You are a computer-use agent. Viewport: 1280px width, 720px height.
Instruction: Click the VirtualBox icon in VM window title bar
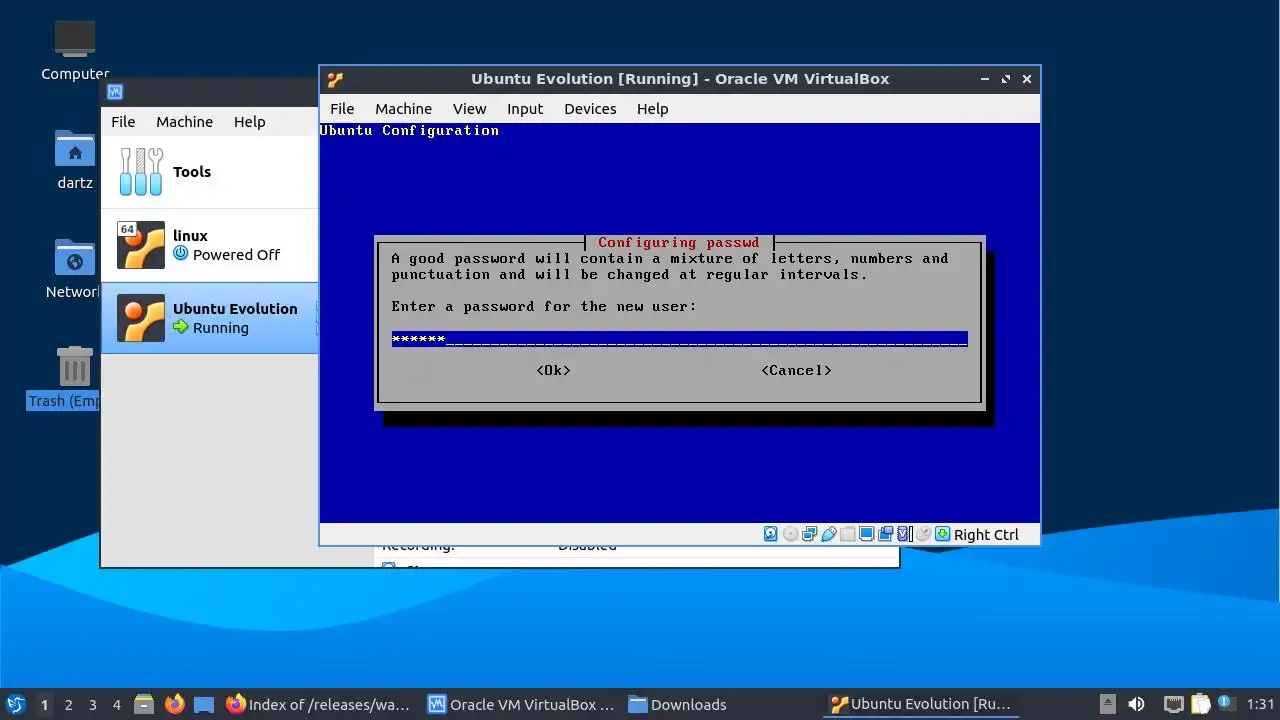pyautogui.click(x=335, y=79)
